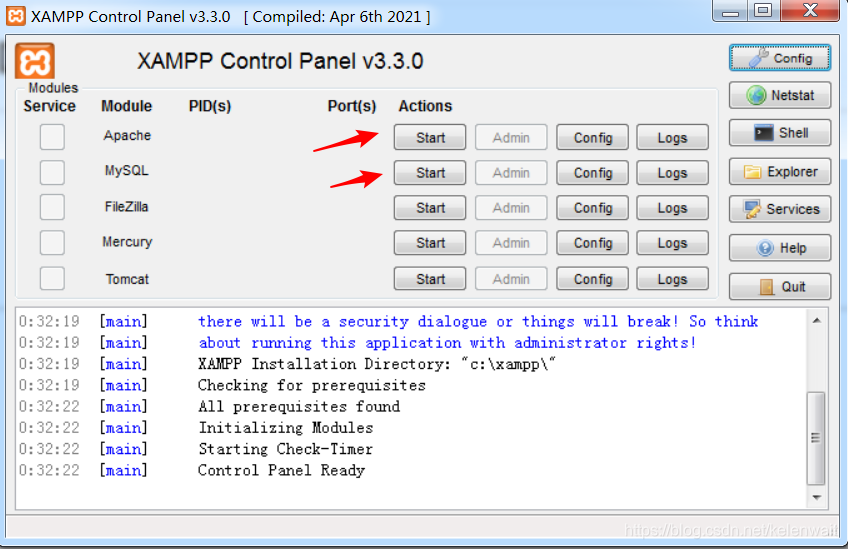The image size is (848, 549).
Task: Click the large orange XAMPP logo beside the heading
Action: (35, 62)
